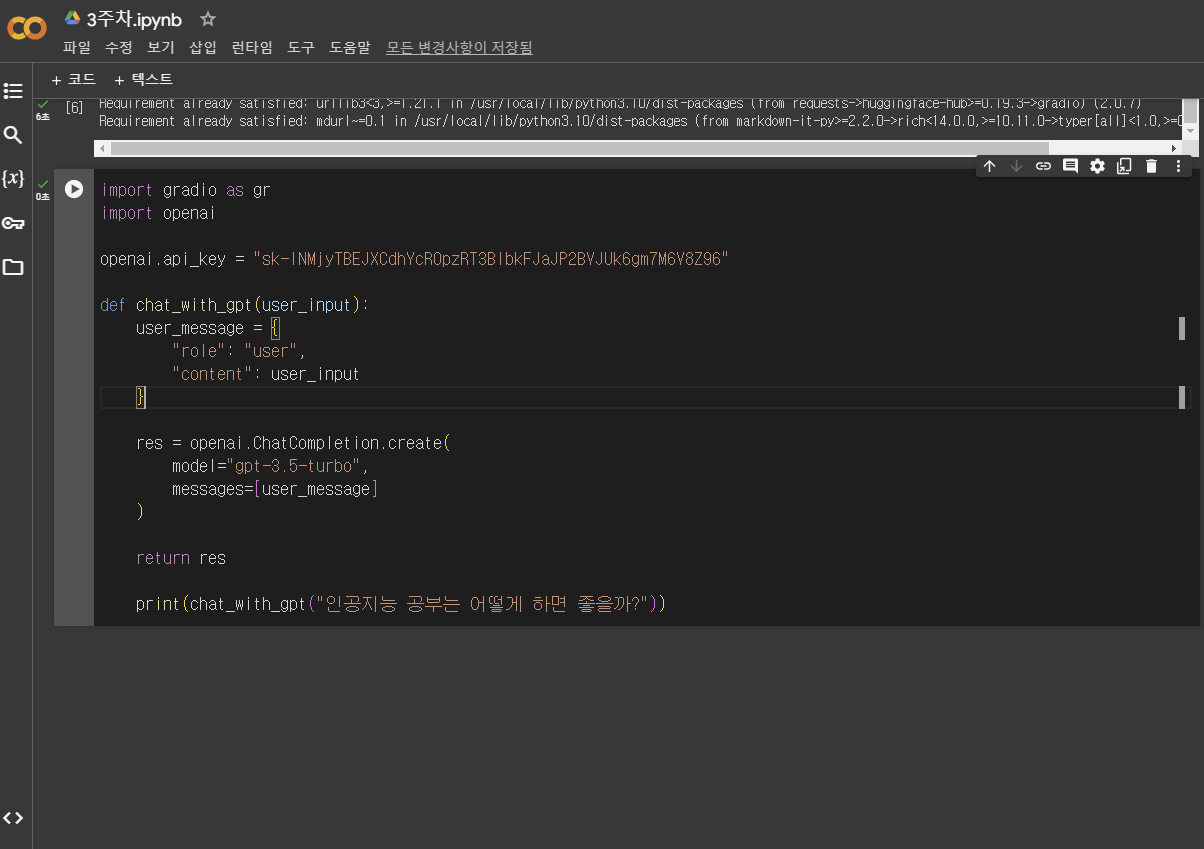Click the 'return res' line
Viewport: 1204px width, 849px height.
(x=181, y=558)
